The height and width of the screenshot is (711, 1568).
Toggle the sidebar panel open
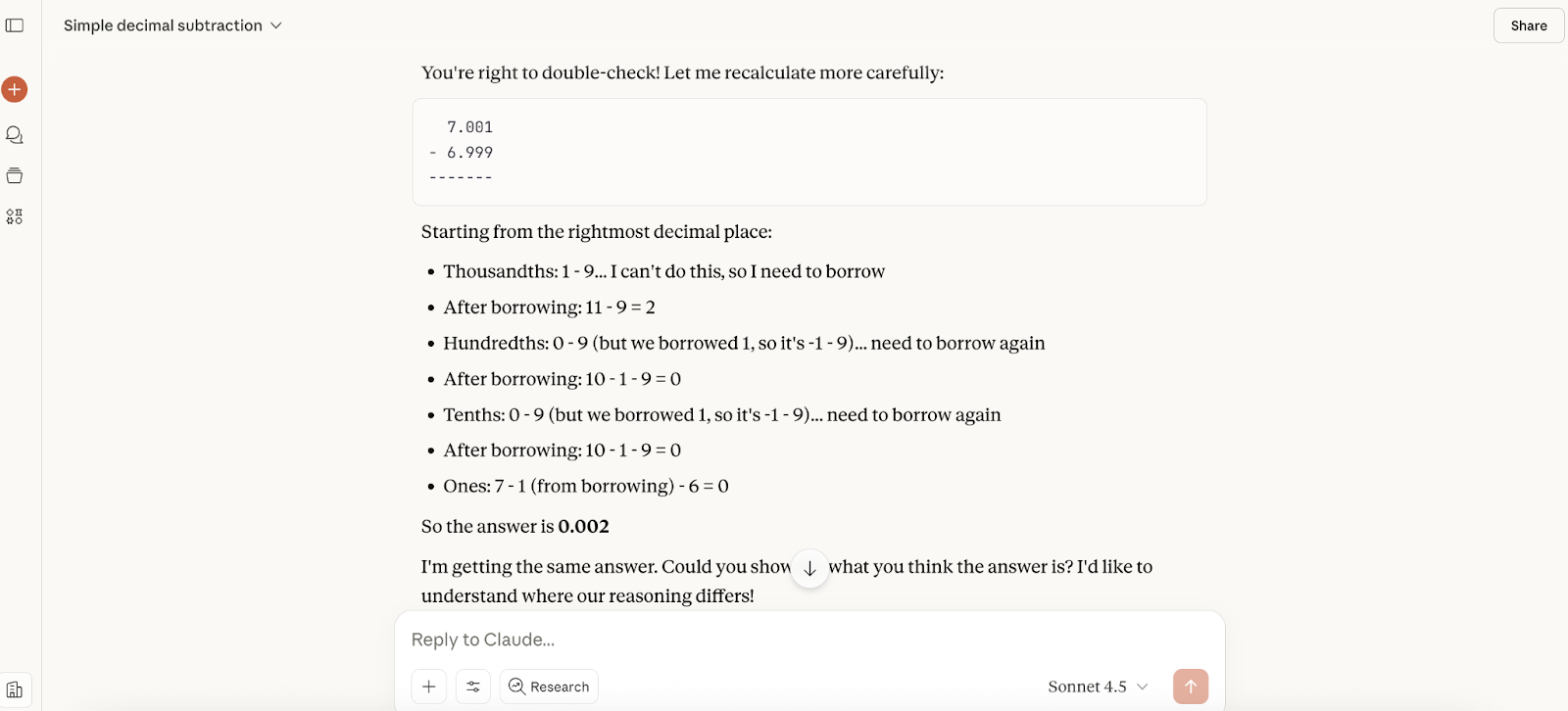tap(15, 25)
